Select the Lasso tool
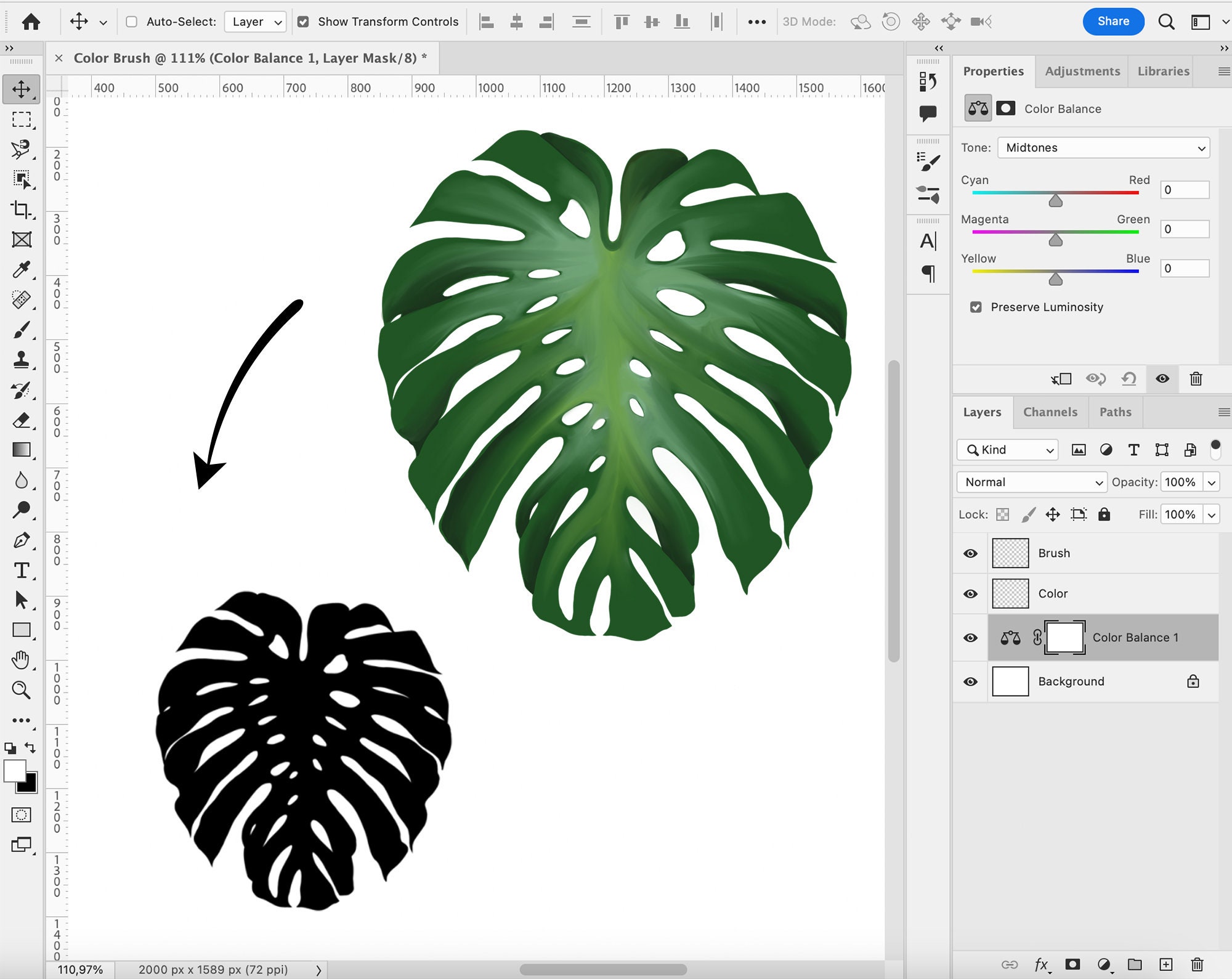 (x=22, y=150)
